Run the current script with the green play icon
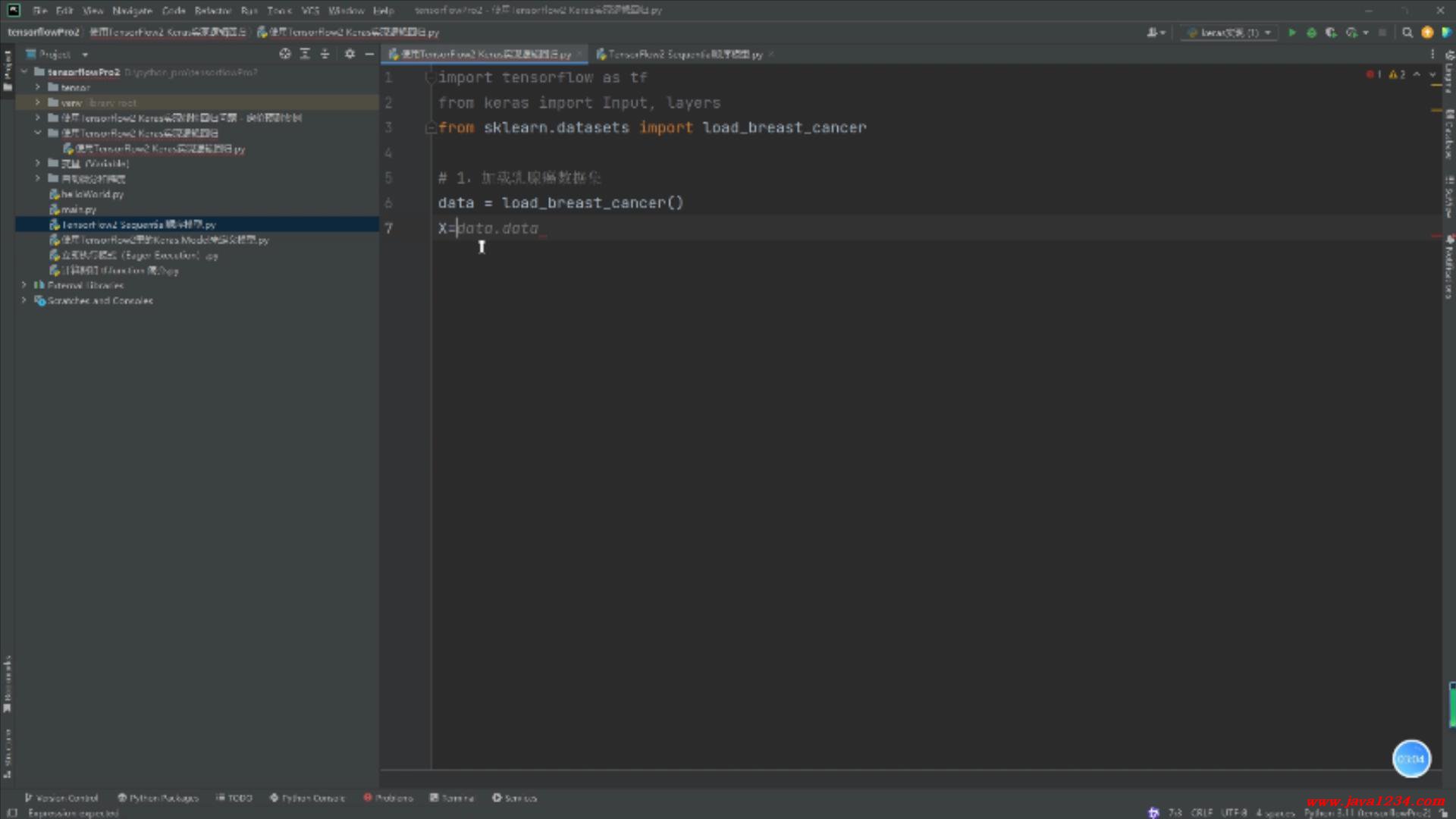 1292,33
